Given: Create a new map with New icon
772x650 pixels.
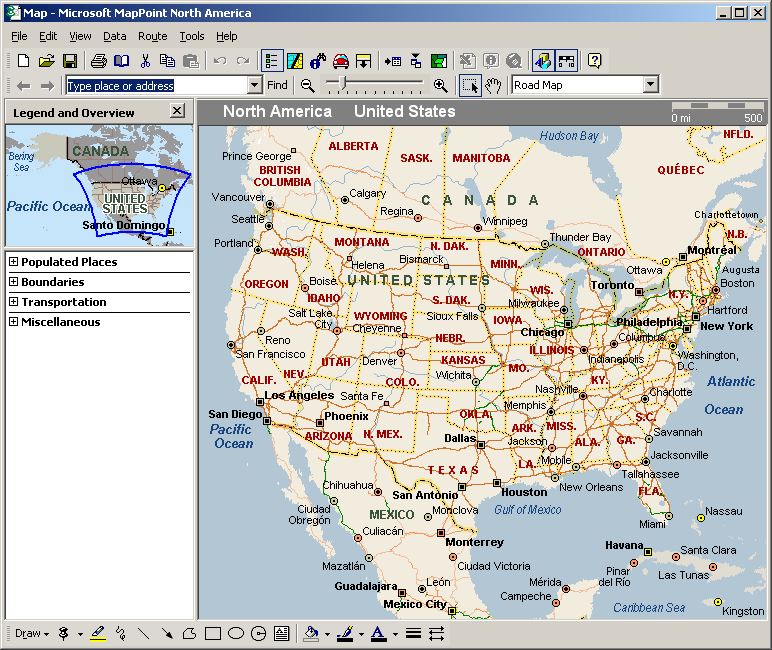Looking at the screenshot, I should point(23,61).
